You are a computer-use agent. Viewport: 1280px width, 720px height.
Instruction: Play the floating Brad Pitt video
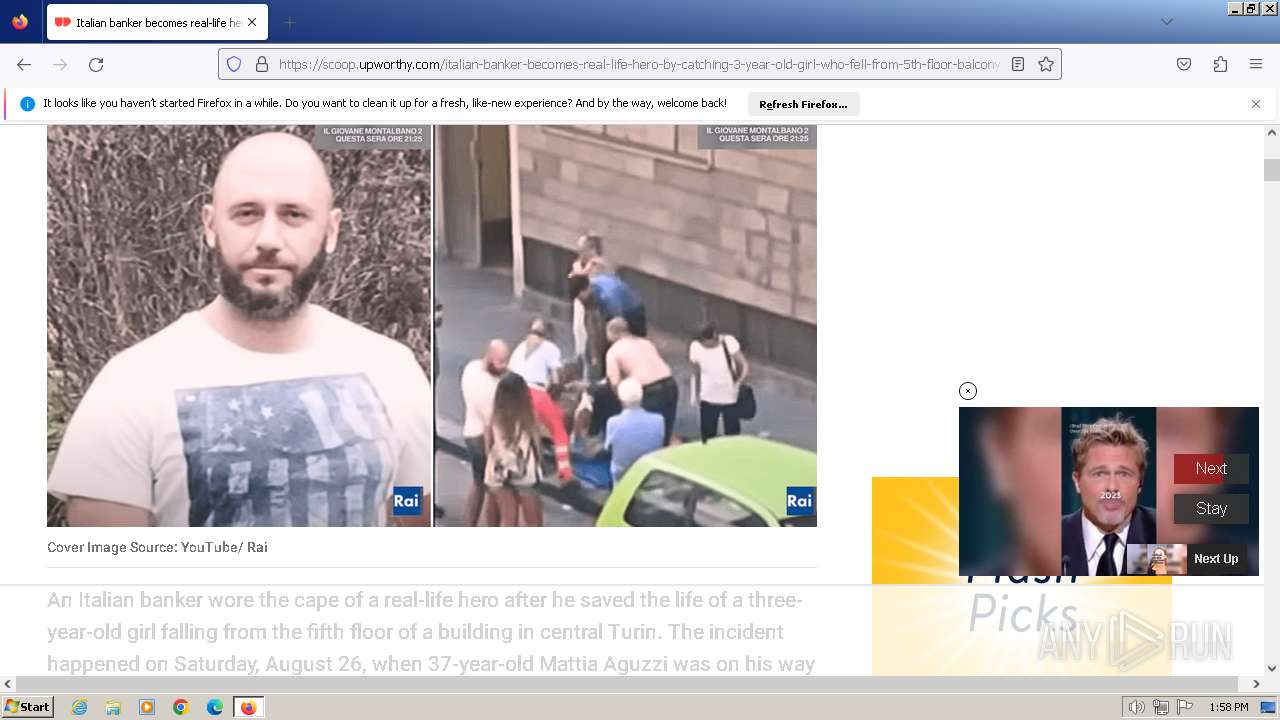[x=1109, y=491]
